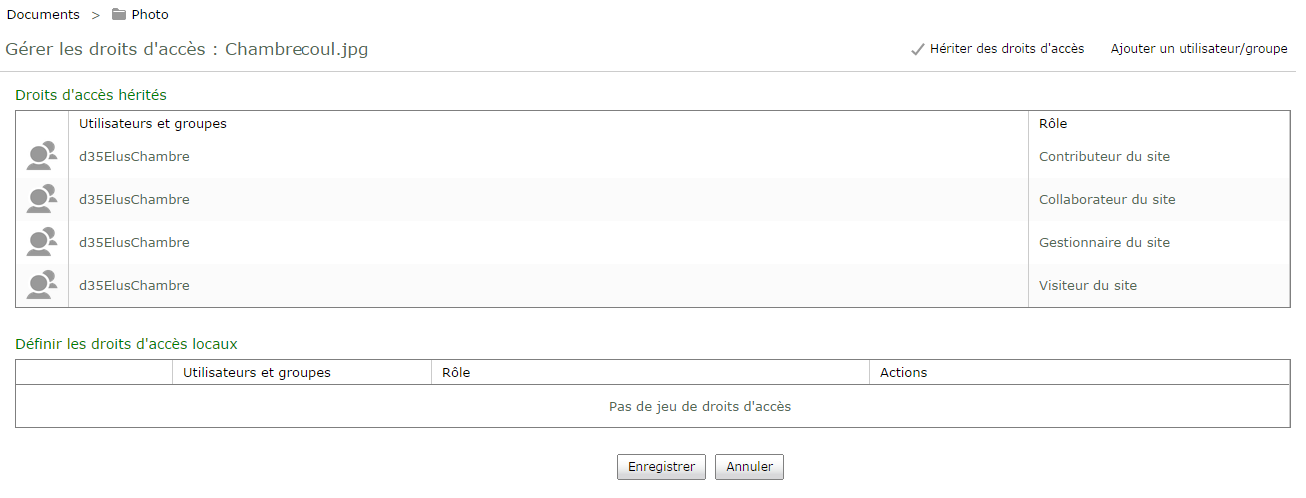Viewport: 1306px width, 498px height.
Task: Select d35ElusChambre in the Visiteur row
Action: [x=134, y=286]
